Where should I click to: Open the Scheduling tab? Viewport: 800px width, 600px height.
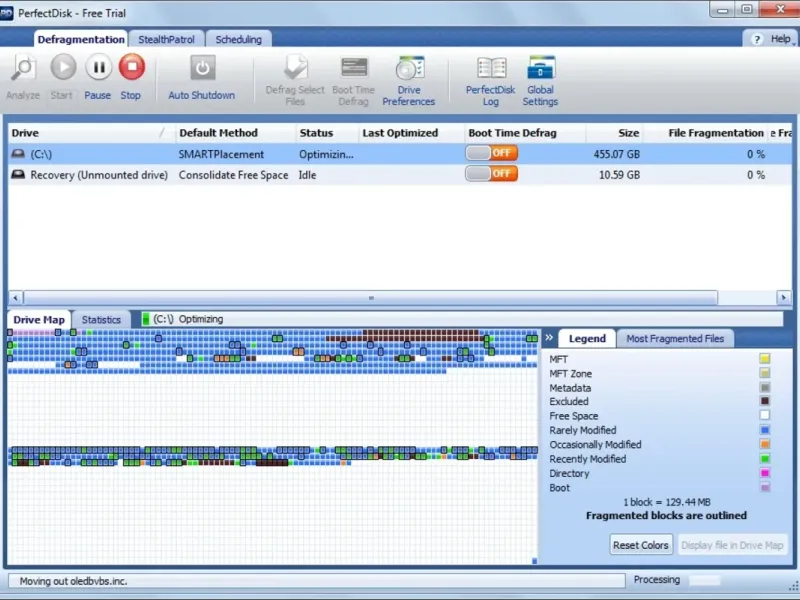238,39
